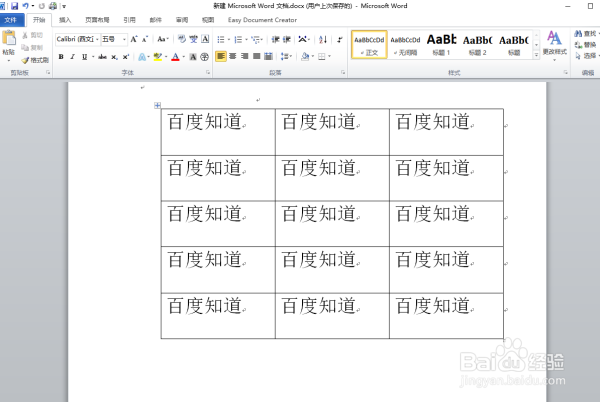Click the Shading paint bucket color button
Viewport: 600px width, 402px height.
pyautogui.click(x=305, y=57)
